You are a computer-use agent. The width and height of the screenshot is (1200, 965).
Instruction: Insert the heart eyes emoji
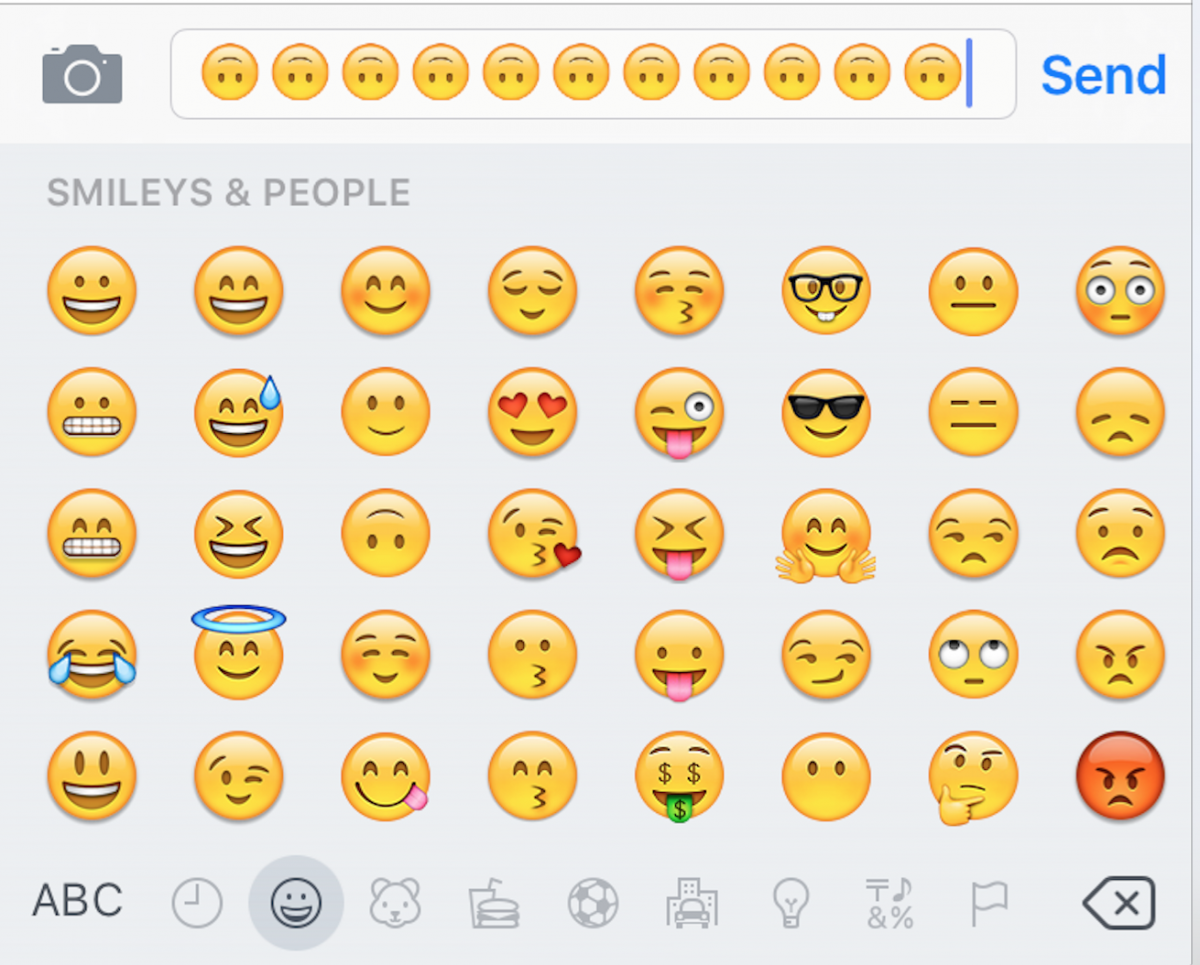click(x=532, y=412)
